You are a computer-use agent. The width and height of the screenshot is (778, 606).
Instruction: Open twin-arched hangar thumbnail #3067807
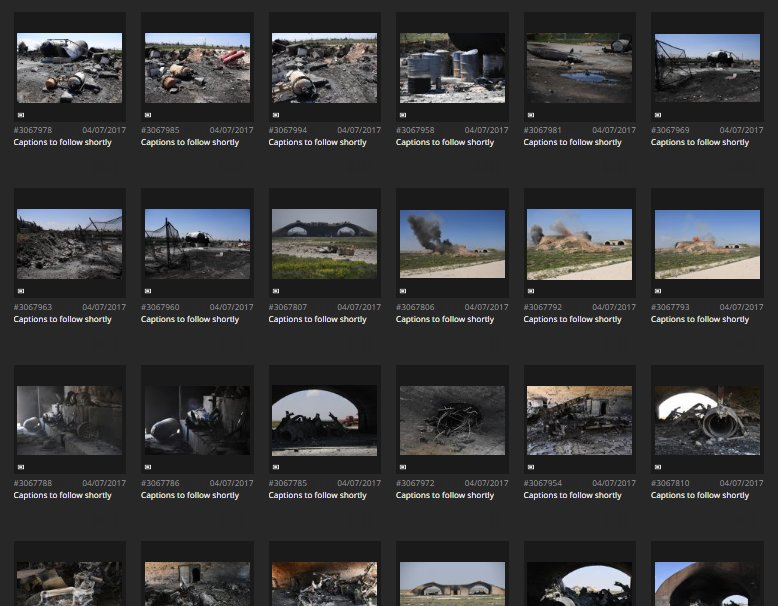[324, 244]
